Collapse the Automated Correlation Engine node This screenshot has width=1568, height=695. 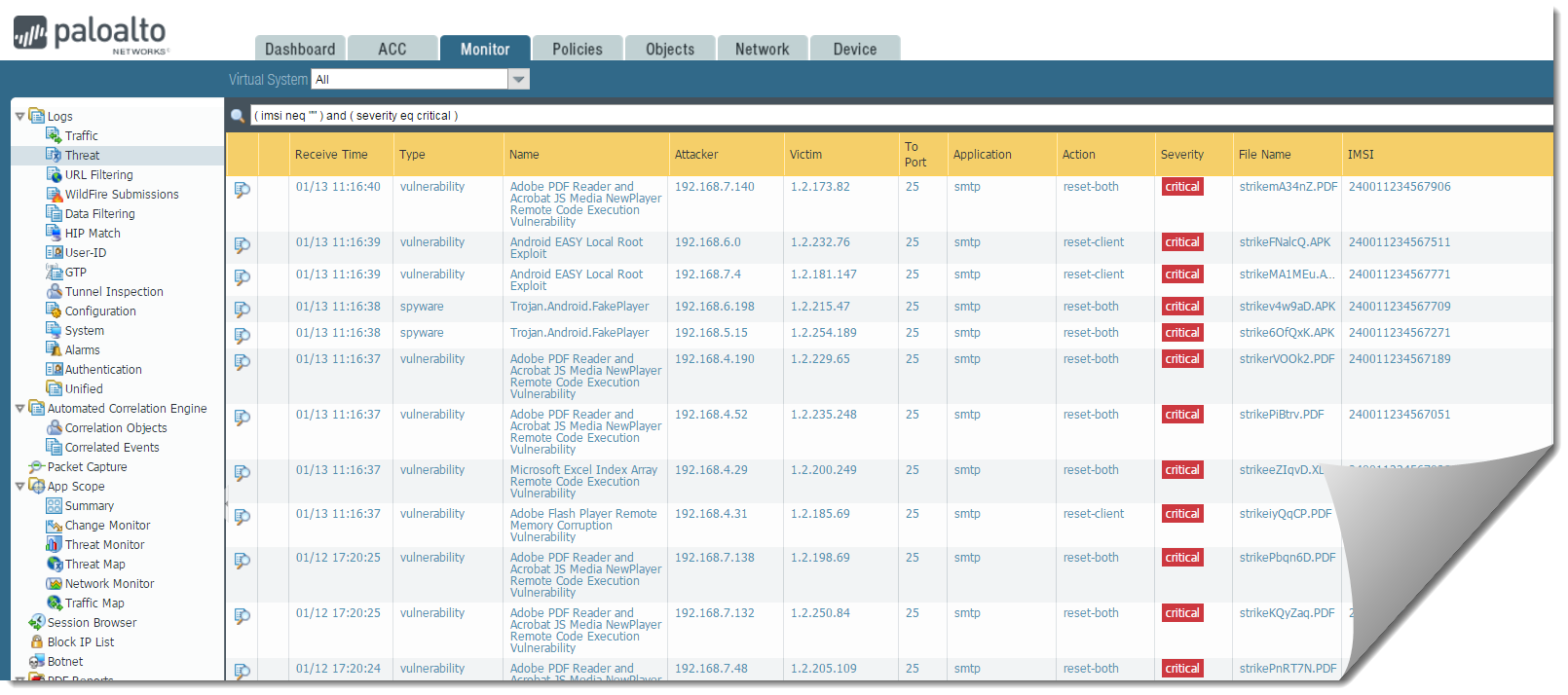(x=19, y=408)
